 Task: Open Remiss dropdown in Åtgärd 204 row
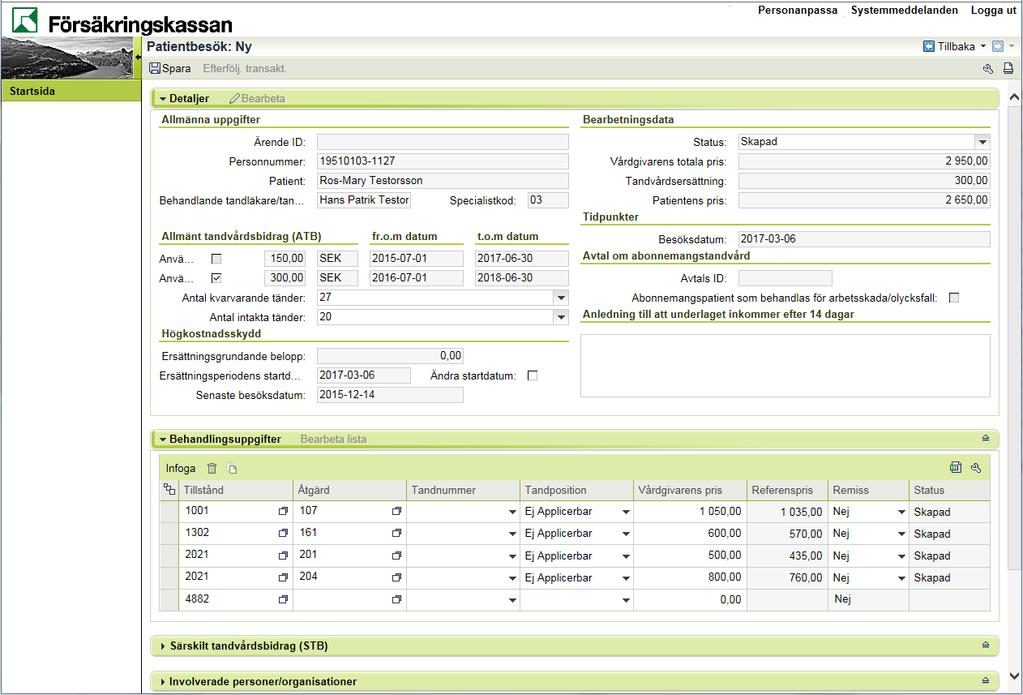pyautogui.click(x=901, y=578)
